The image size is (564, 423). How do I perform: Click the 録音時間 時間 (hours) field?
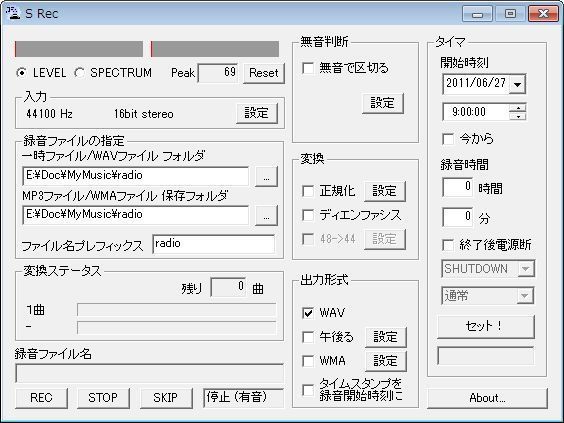(x=458, y=187)
